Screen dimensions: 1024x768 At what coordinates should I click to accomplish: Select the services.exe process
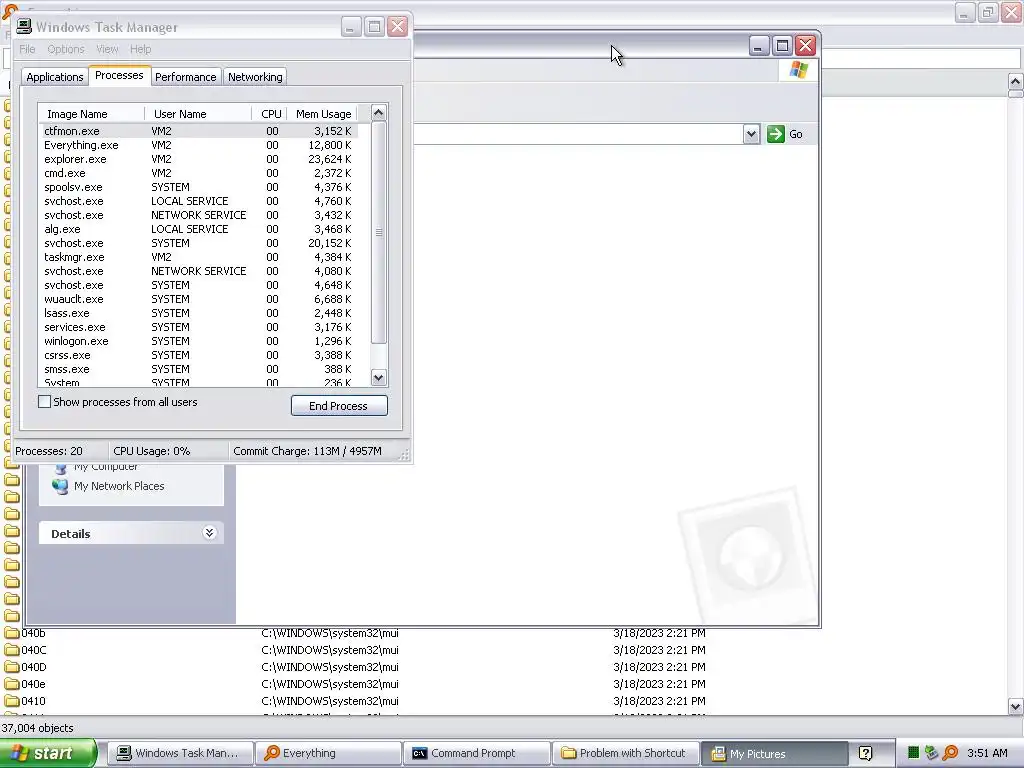(x=199, y=327)
